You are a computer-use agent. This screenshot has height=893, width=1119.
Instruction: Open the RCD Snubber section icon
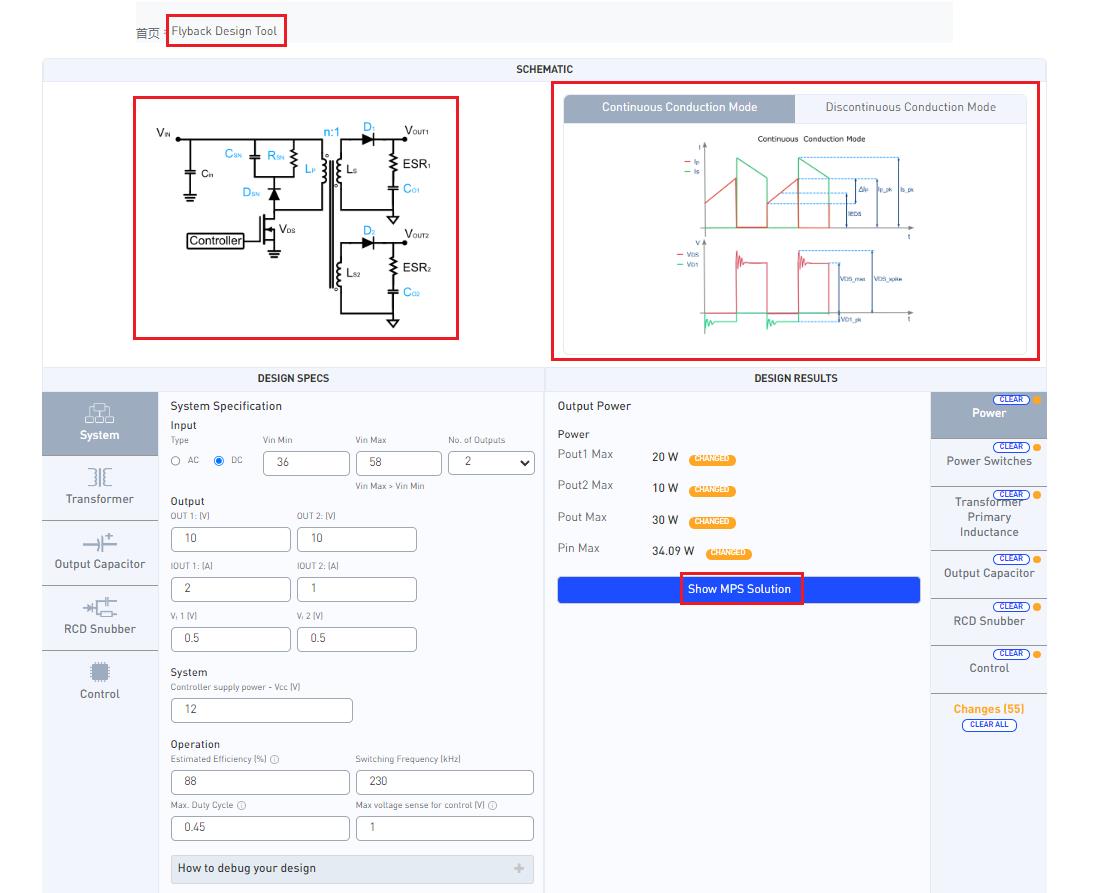click(x=99, y=607)
